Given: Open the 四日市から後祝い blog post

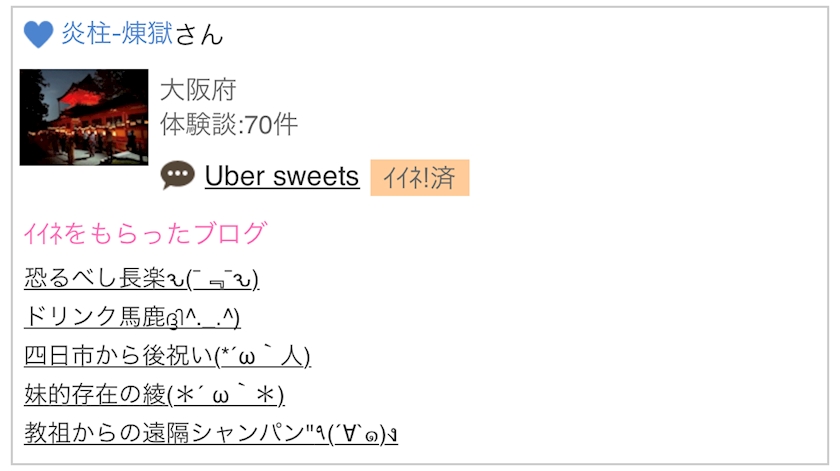Looking at the screenshot, I should click(118, 356).
